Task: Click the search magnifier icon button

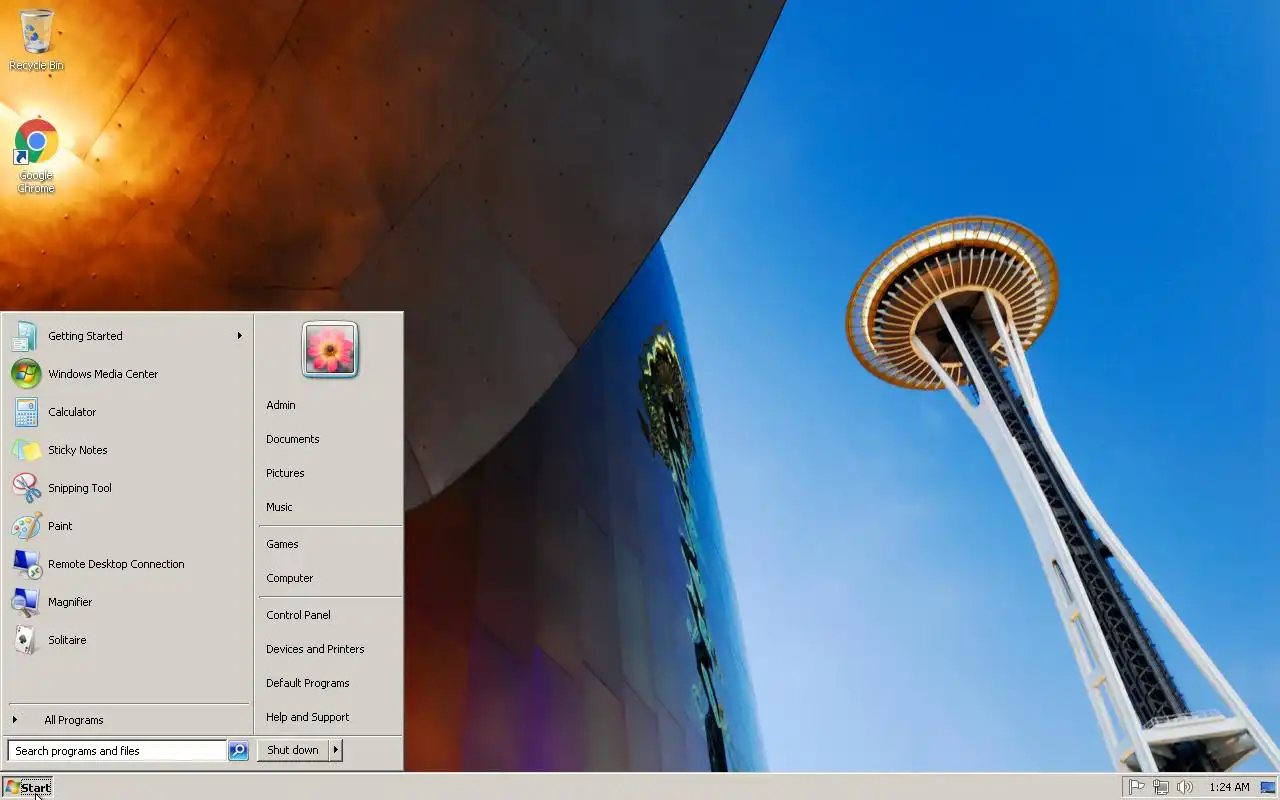Action: [238, 751]
